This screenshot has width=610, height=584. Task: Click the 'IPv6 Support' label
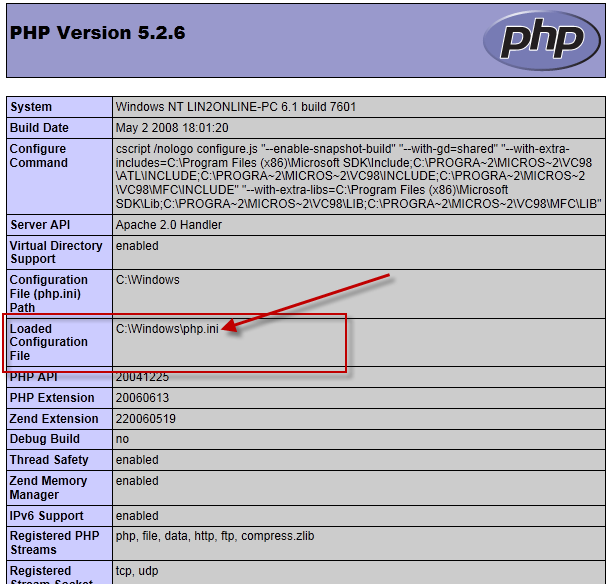[46, 516]
